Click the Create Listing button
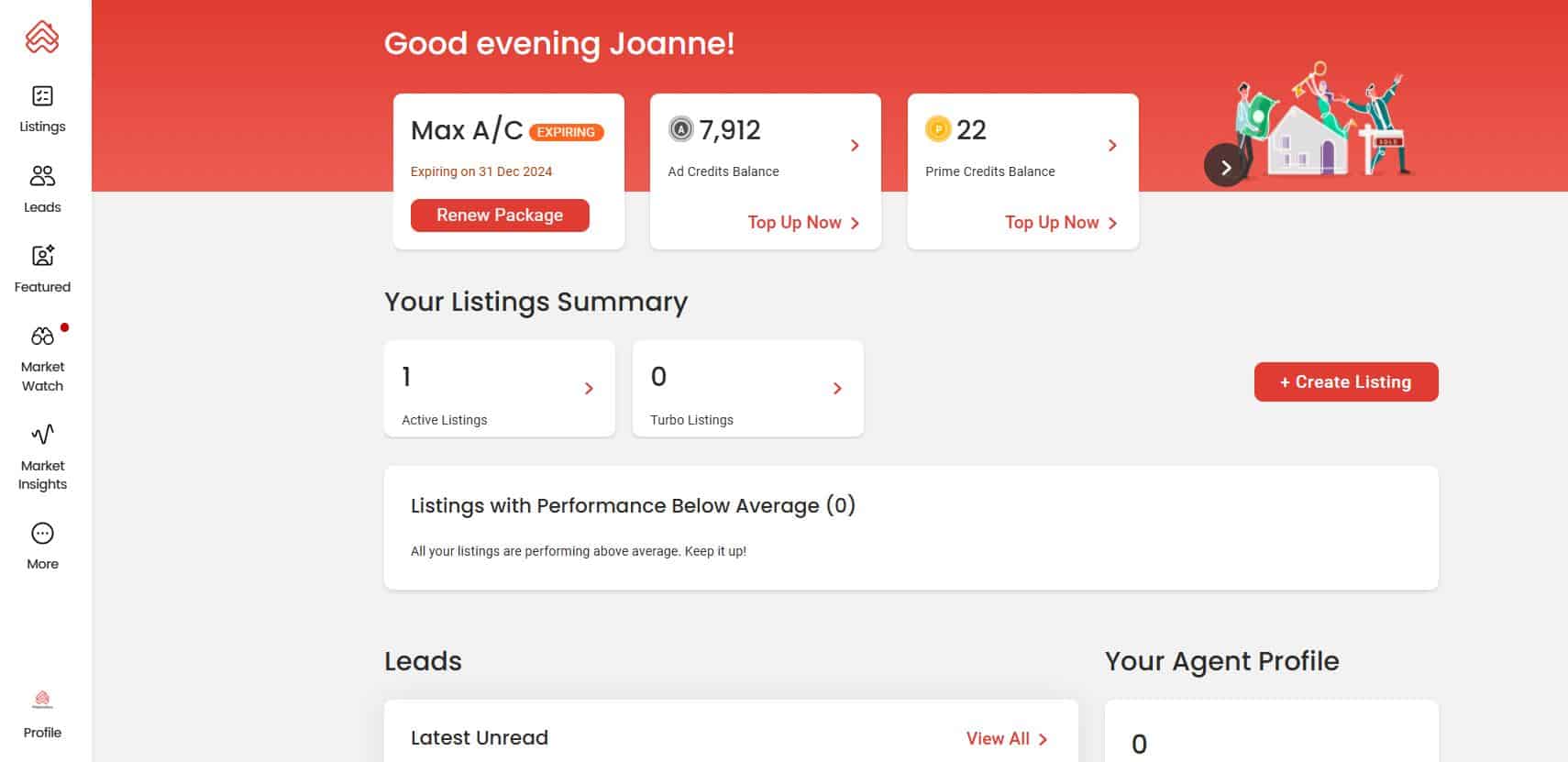1568x762 pixels. 1346,381
